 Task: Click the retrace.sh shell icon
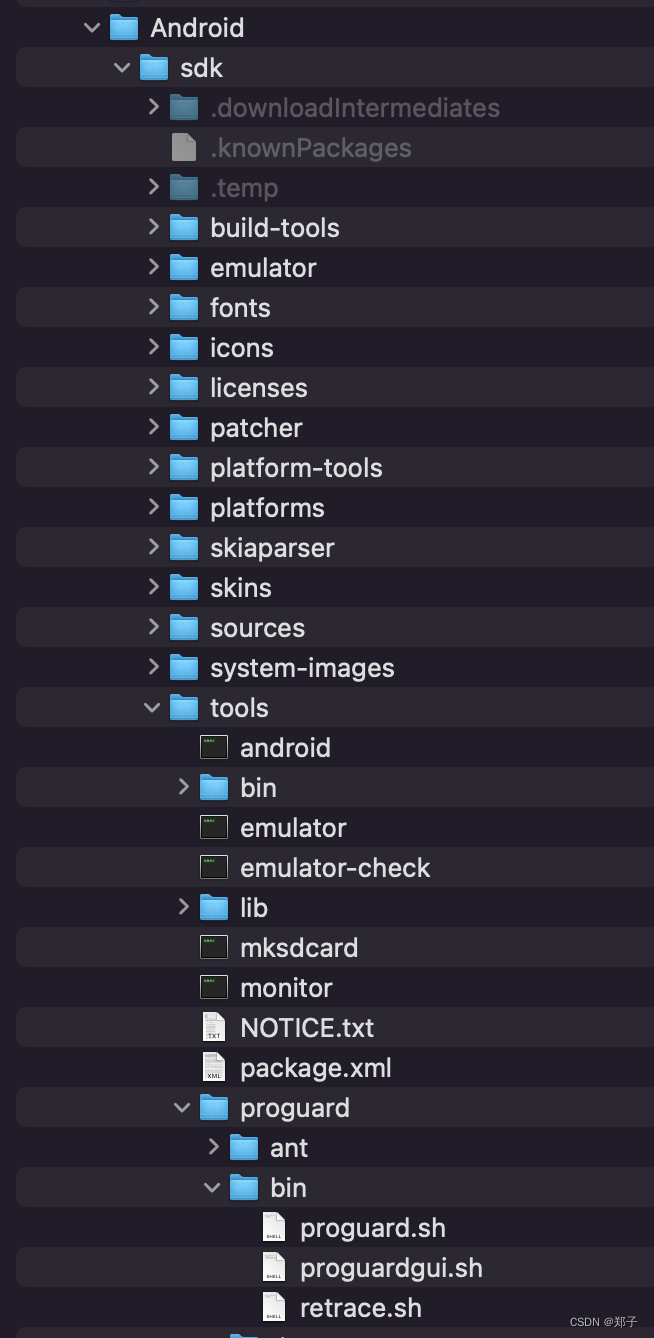(273, 1307)
